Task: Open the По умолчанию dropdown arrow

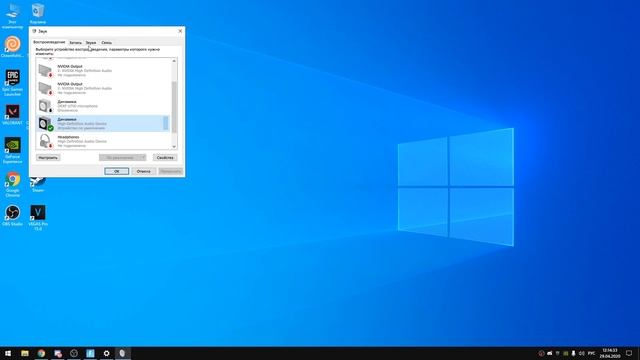Action: click(x=143, y=158)
